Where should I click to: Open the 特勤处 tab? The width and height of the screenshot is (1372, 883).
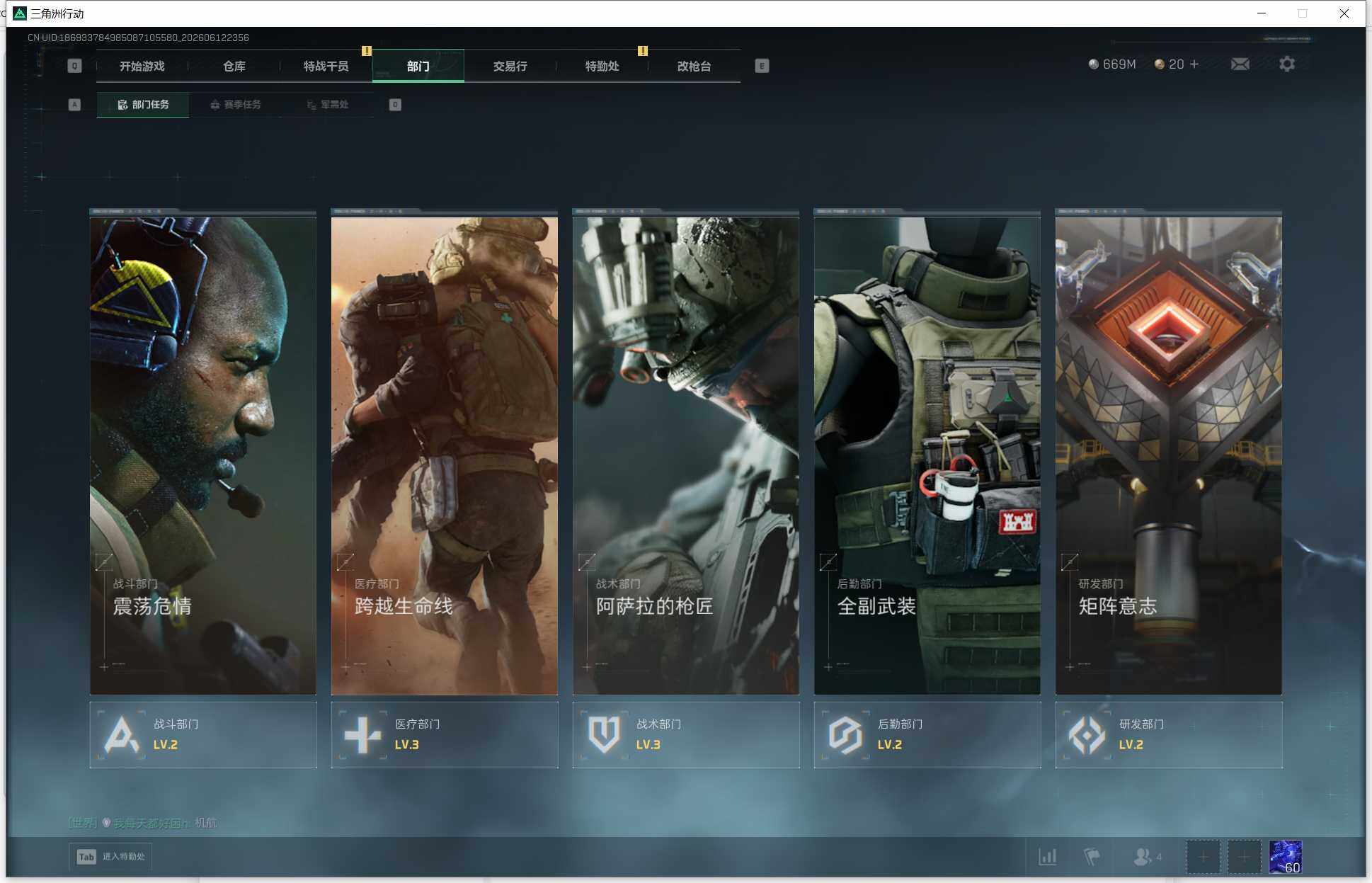(x=602, y=66)
